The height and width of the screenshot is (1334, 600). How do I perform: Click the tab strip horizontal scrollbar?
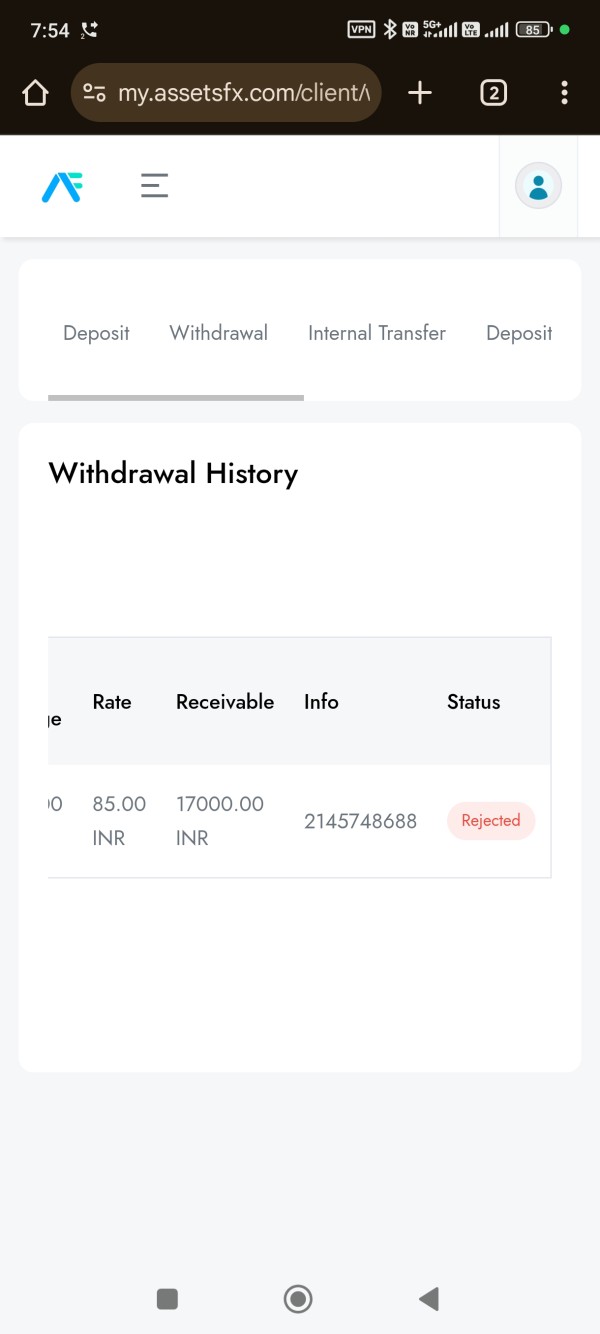(176, 397)
